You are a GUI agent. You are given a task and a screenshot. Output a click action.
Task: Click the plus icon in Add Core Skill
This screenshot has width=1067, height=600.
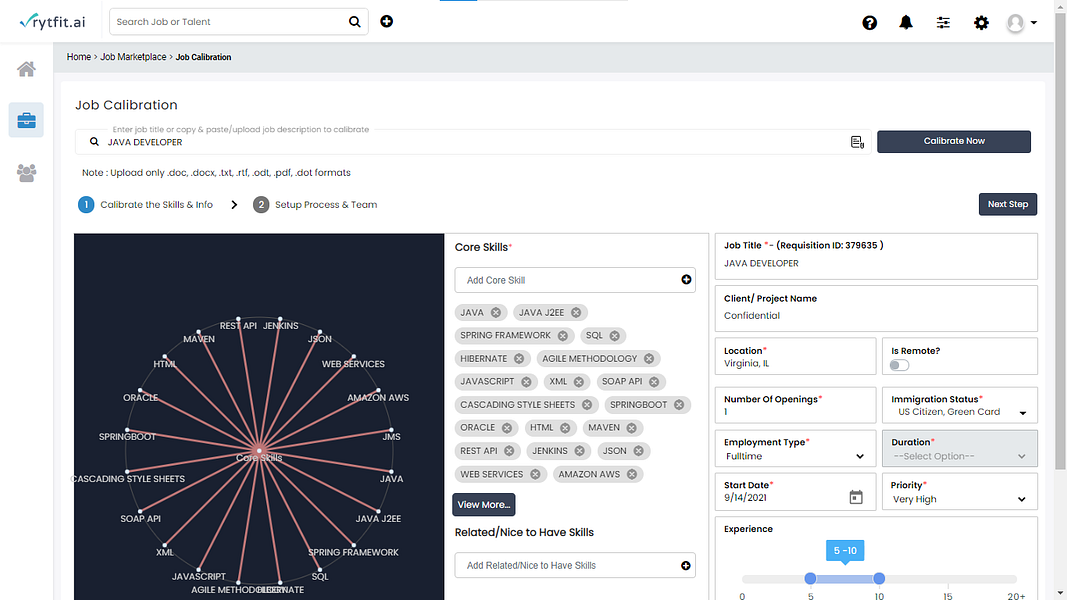686,280
